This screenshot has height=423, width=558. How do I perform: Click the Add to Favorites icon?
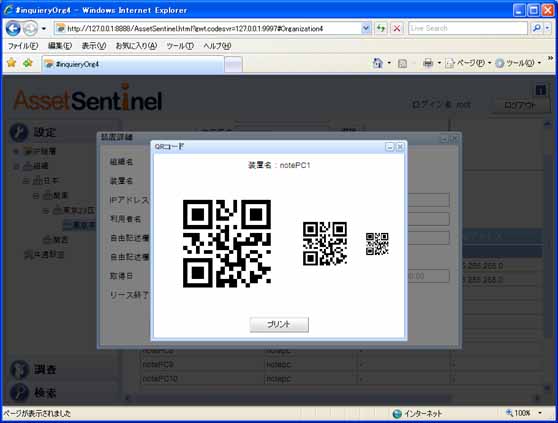pos(27,63)
